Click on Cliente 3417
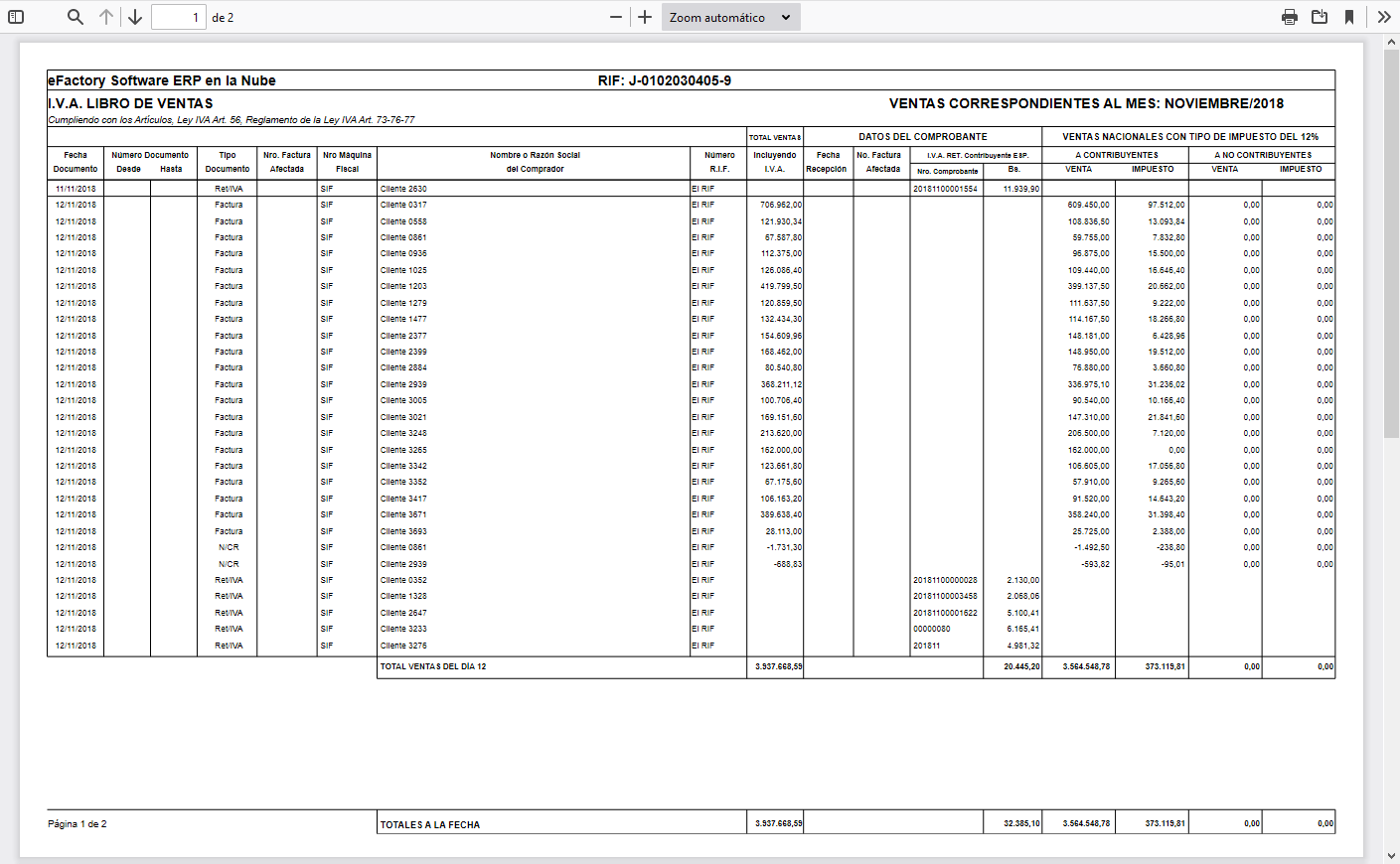Viewport: 1400px width, 864px height. [403, 499]
